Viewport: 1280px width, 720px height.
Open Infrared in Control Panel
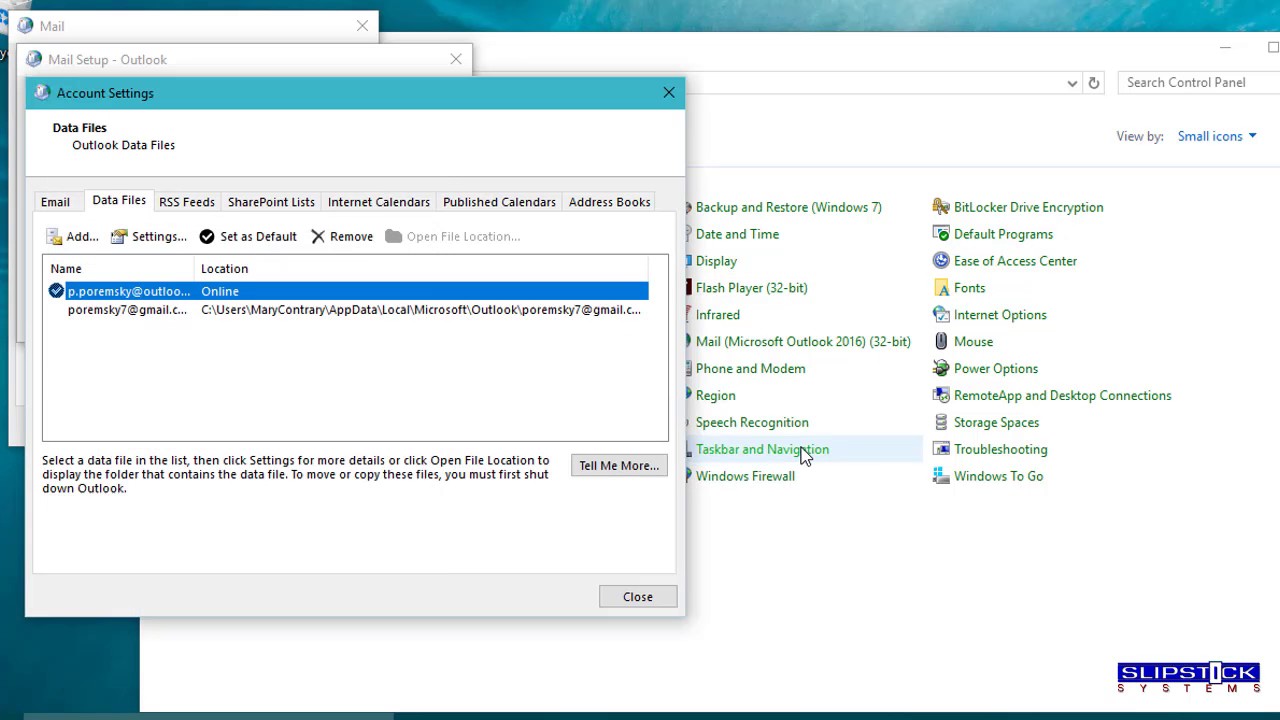(x=718, y=315)
